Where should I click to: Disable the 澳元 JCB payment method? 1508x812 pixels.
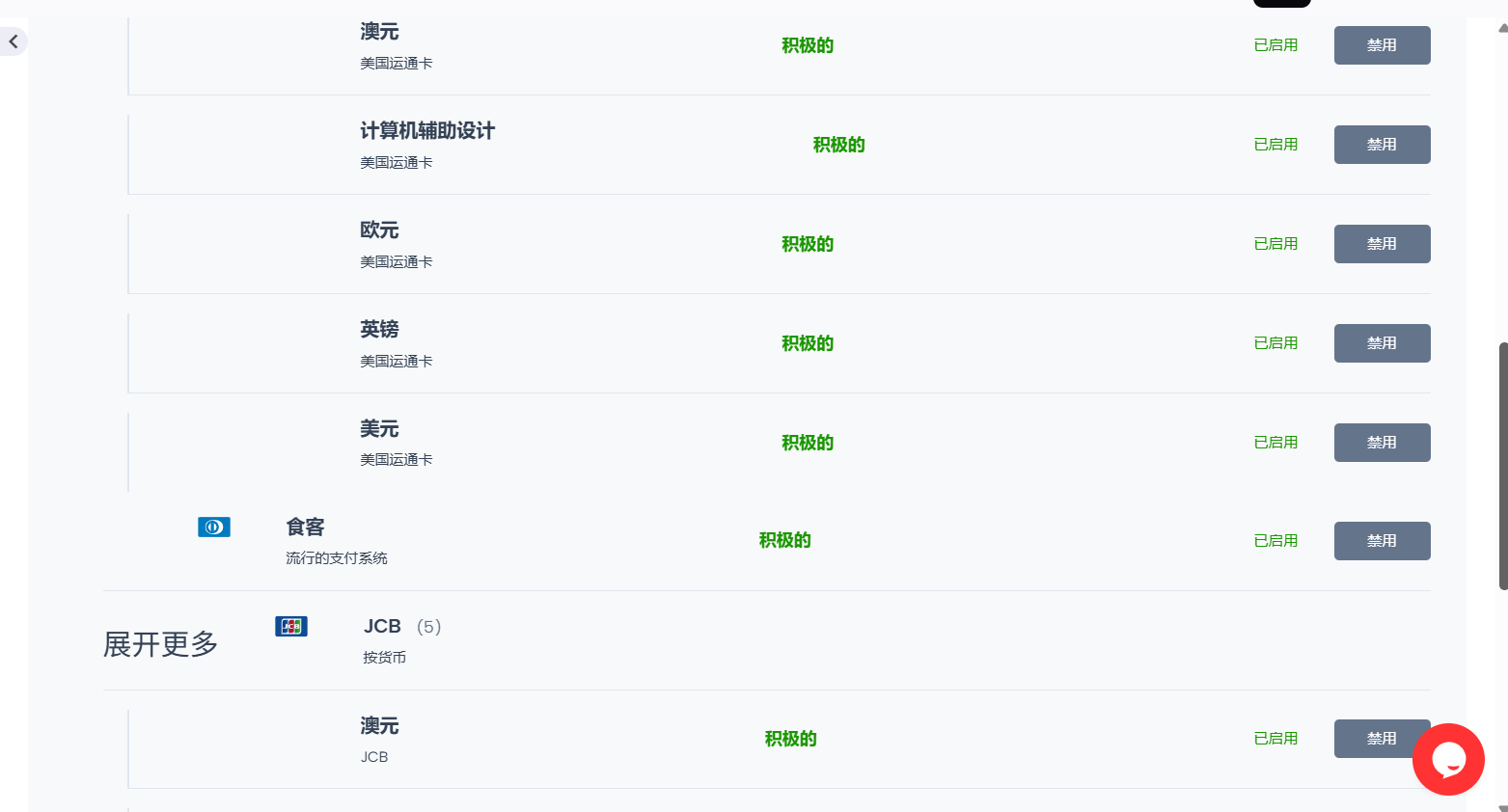coord(1382,739)
